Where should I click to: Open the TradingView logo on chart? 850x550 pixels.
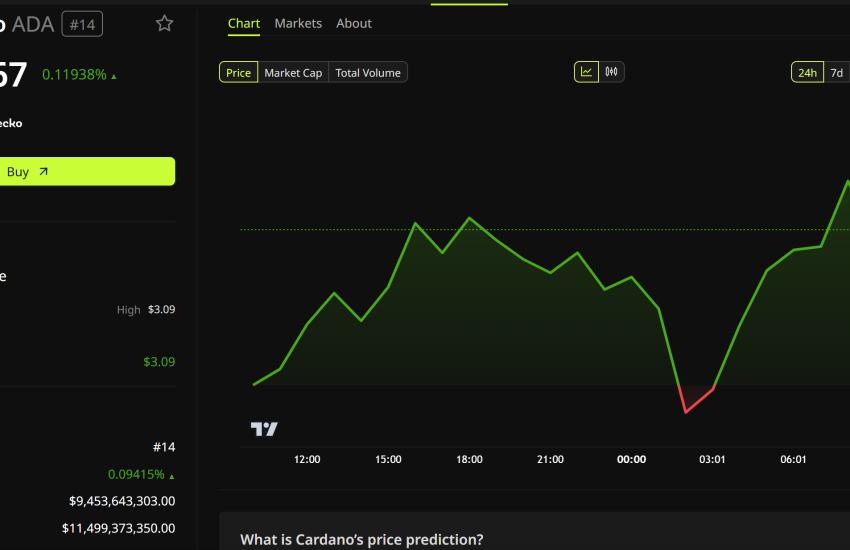tap(264, 429)
